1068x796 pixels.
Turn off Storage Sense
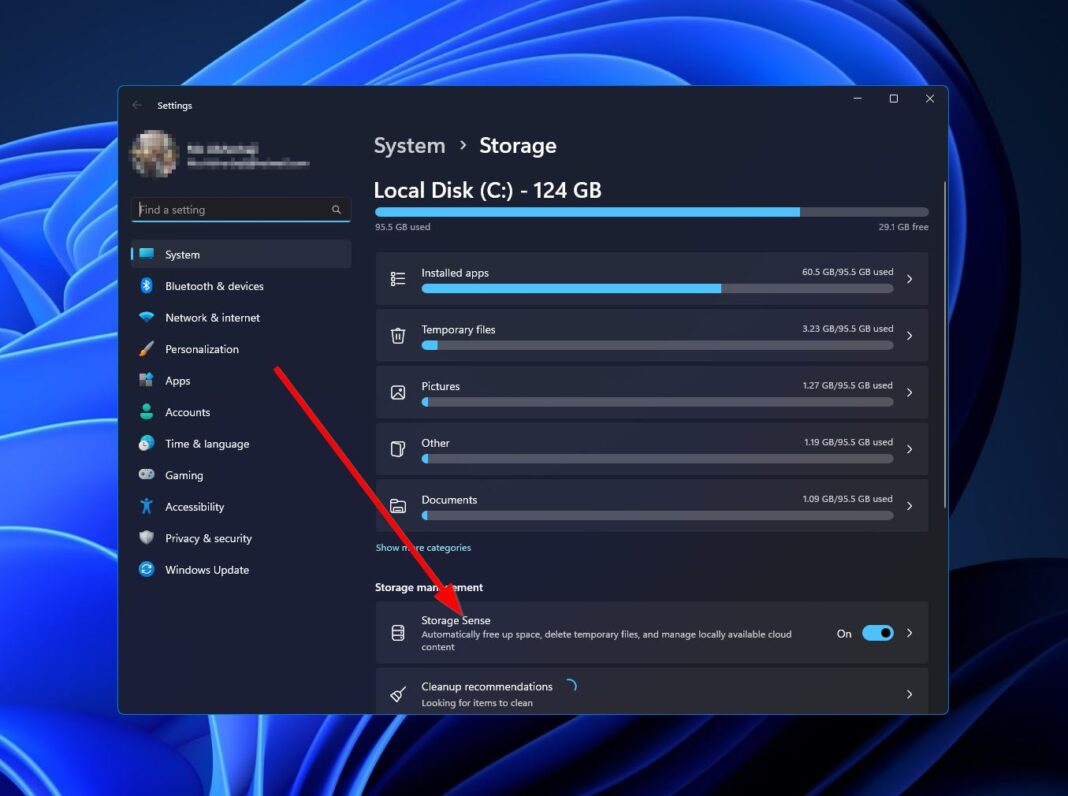click(x=876, y=633)
